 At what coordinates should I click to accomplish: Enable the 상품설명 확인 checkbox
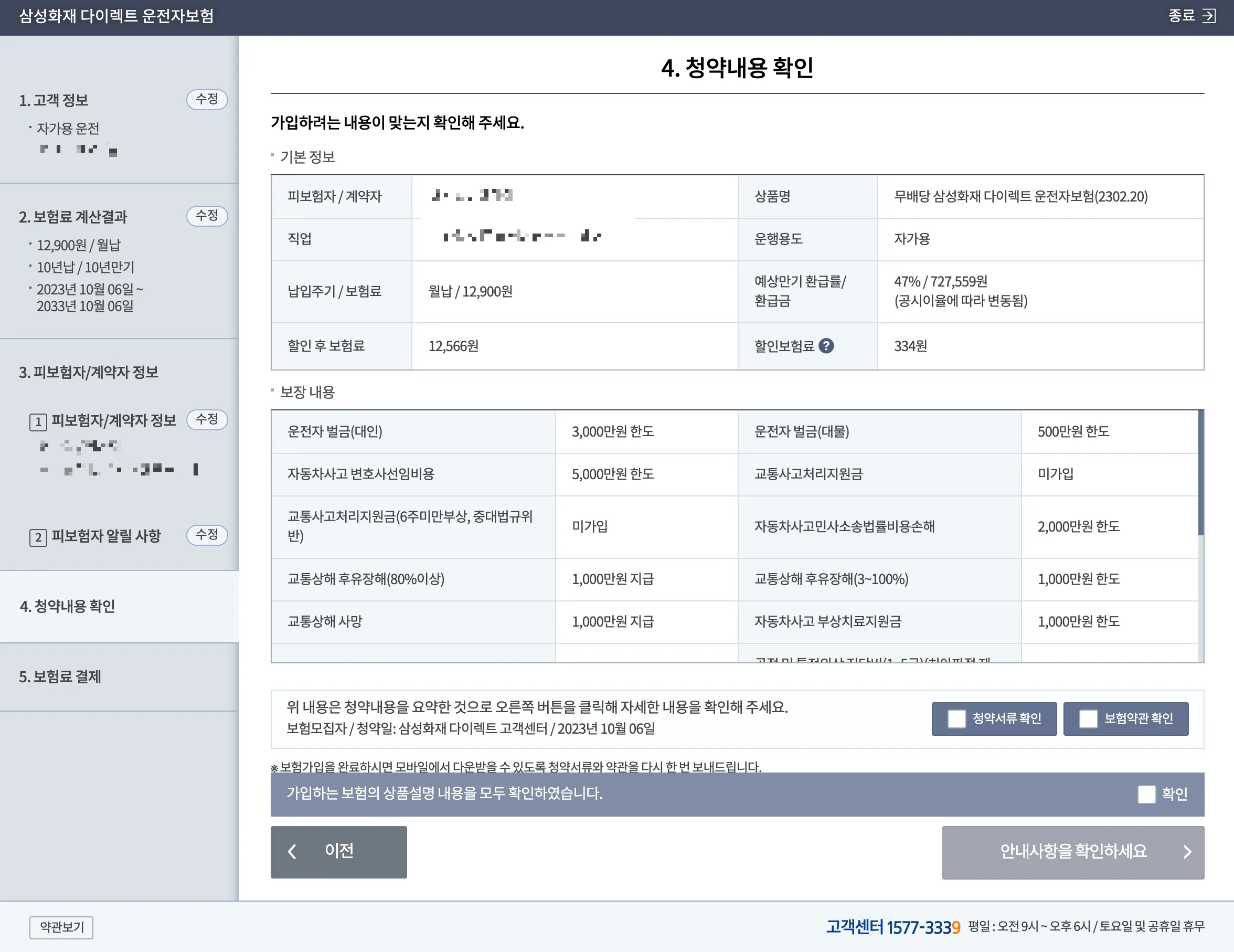[1147, 794]
